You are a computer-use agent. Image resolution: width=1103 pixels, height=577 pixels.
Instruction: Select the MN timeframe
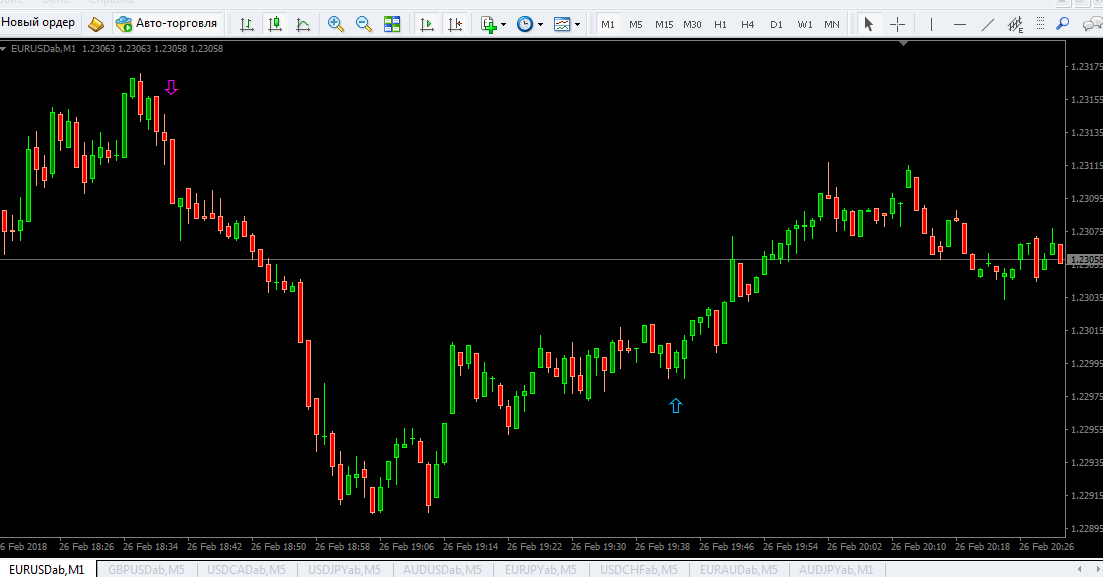coord(832,24)
